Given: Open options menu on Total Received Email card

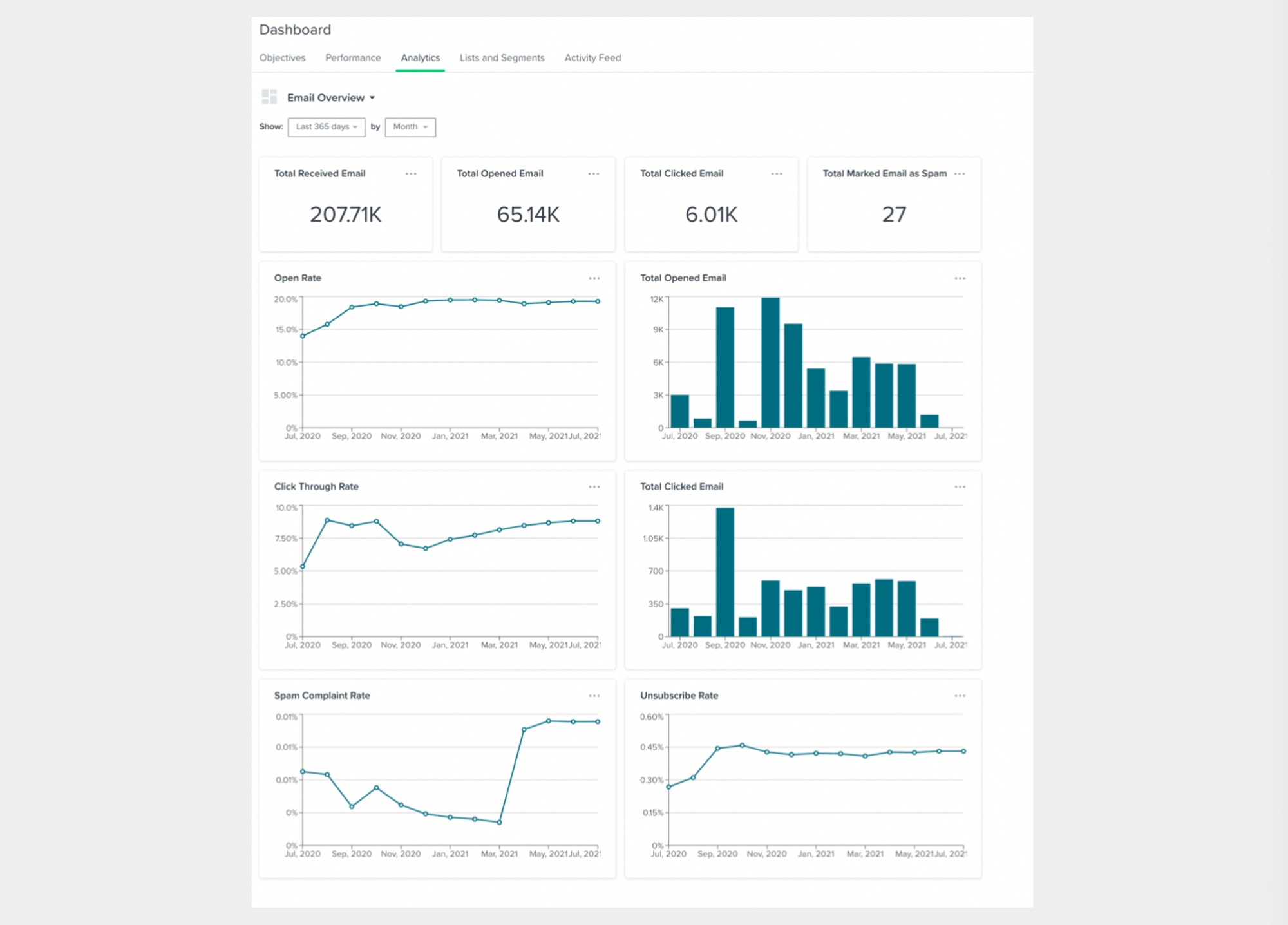Looking at the screenshot, I should [x=411, y=174].
